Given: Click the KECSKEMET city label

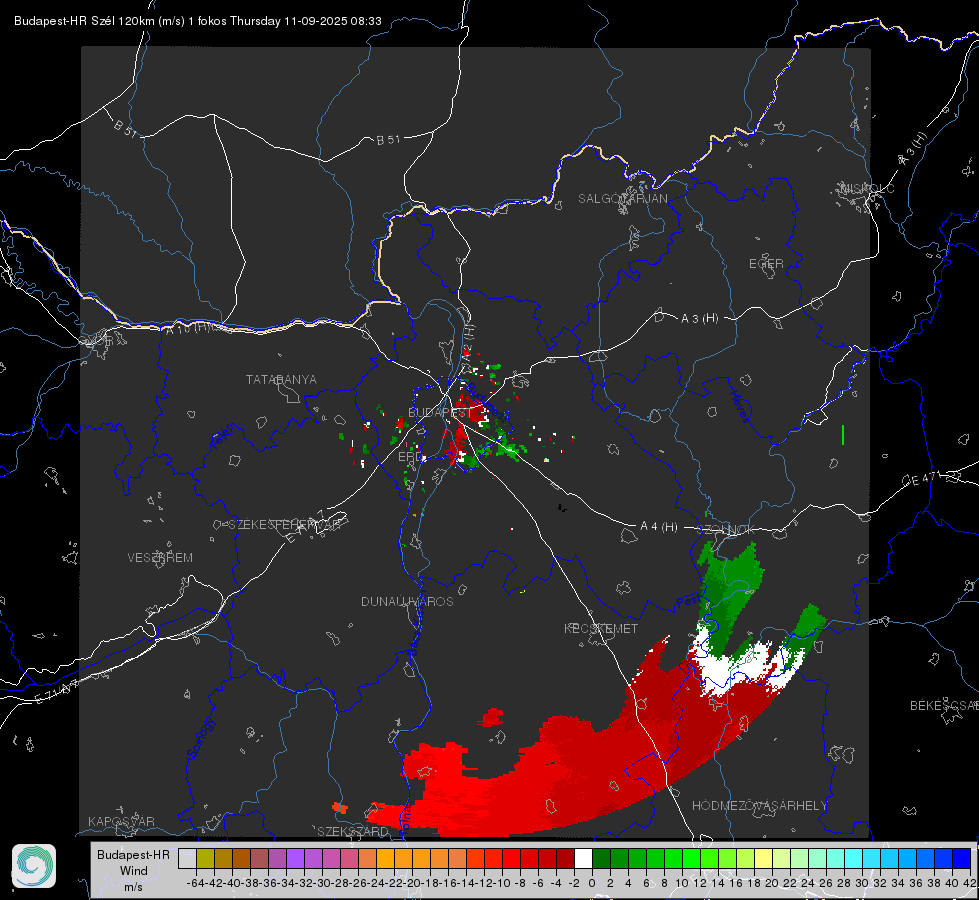Looking at the screenshot, I should point(601,628).
